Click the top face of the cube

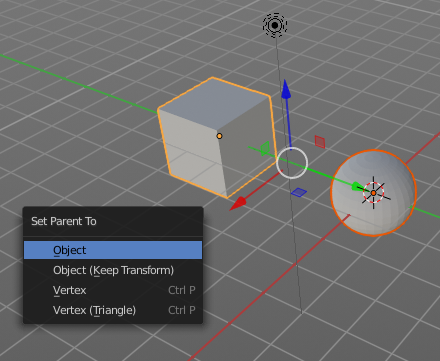click(215, 103)
